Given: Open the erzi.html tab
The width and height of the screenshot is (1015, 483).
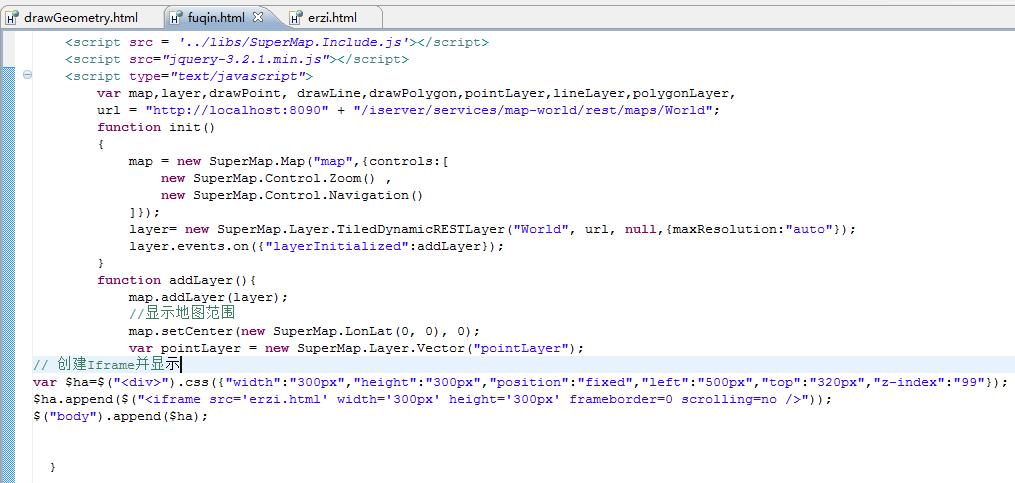Looking at the screenshot, I should (x=333, y=17).
